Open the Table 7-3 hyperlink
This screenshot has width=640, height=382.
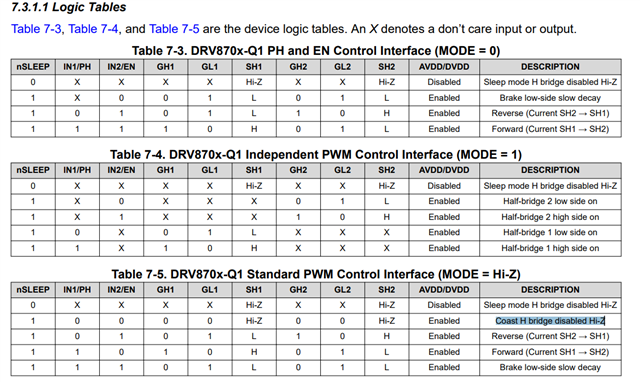click(x=36, y=29)
